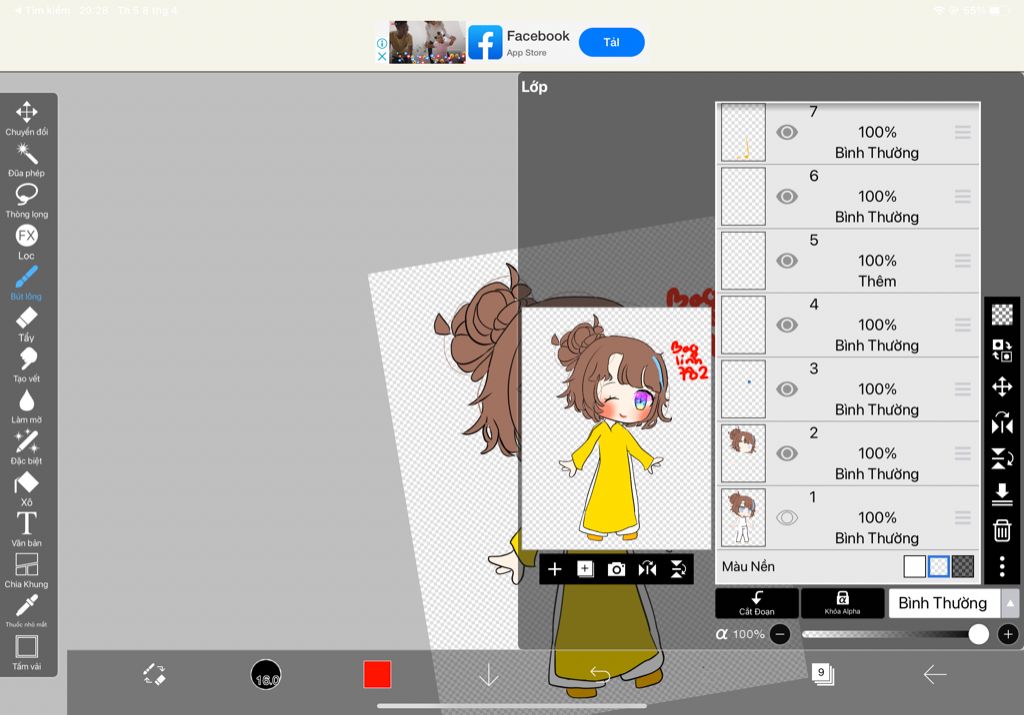Select the Văn bản text tool

(x=26, y=530)
